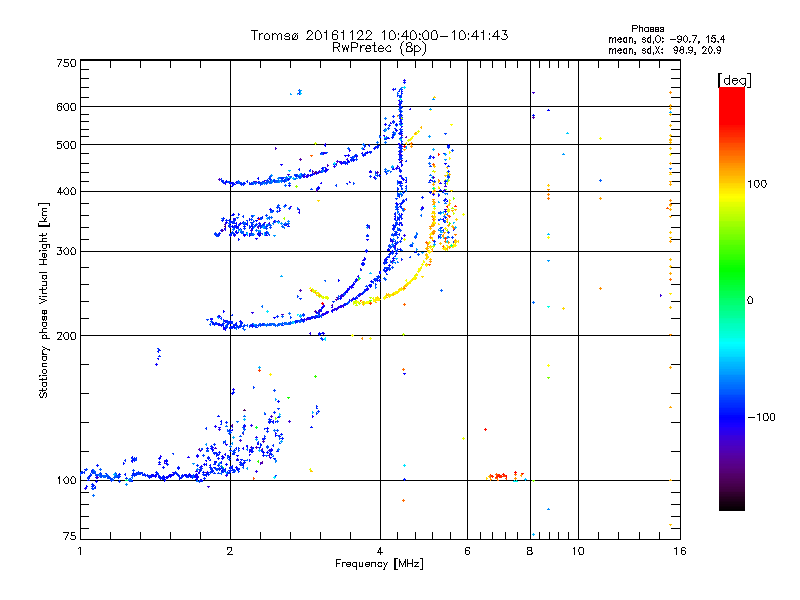
Task: Click the x-axis tick label '6'
Action: point(467,551)
